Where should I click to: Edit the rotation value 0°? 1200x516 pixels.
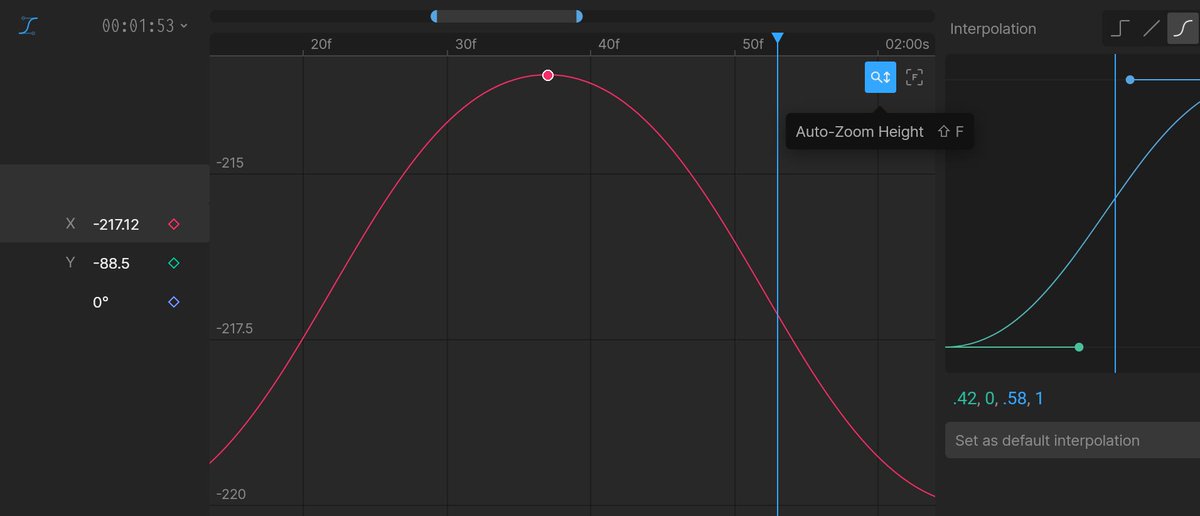(x=100, y=302)
